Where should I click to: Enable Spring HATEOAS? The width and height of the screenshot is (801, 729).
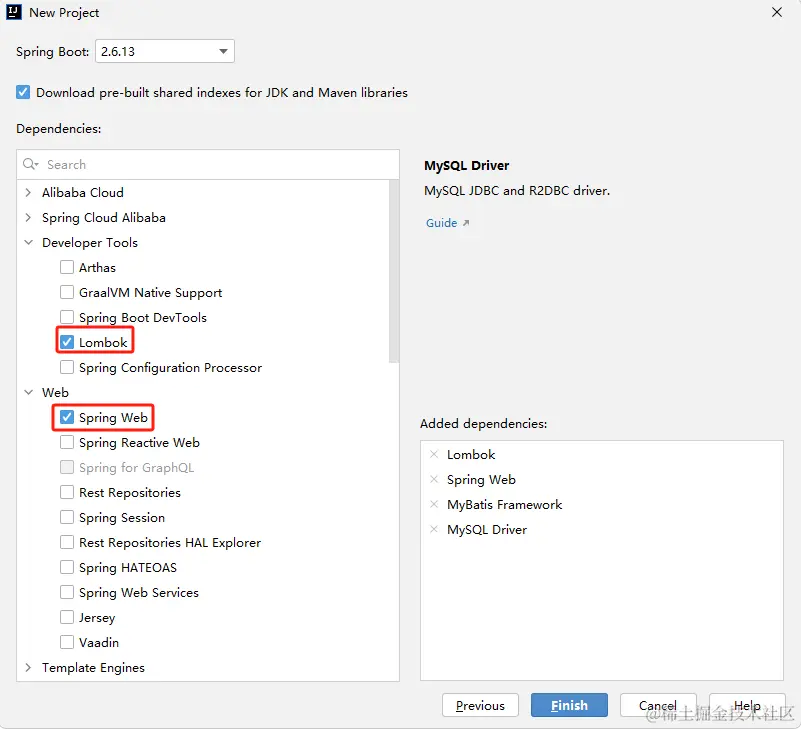[67, 568]
